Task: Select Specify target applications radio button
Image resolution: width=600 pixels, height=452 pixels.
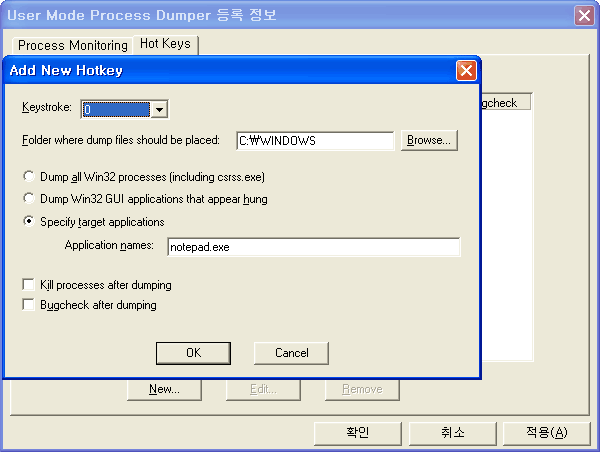Action: pyautogui.click(x=29, y=222)
